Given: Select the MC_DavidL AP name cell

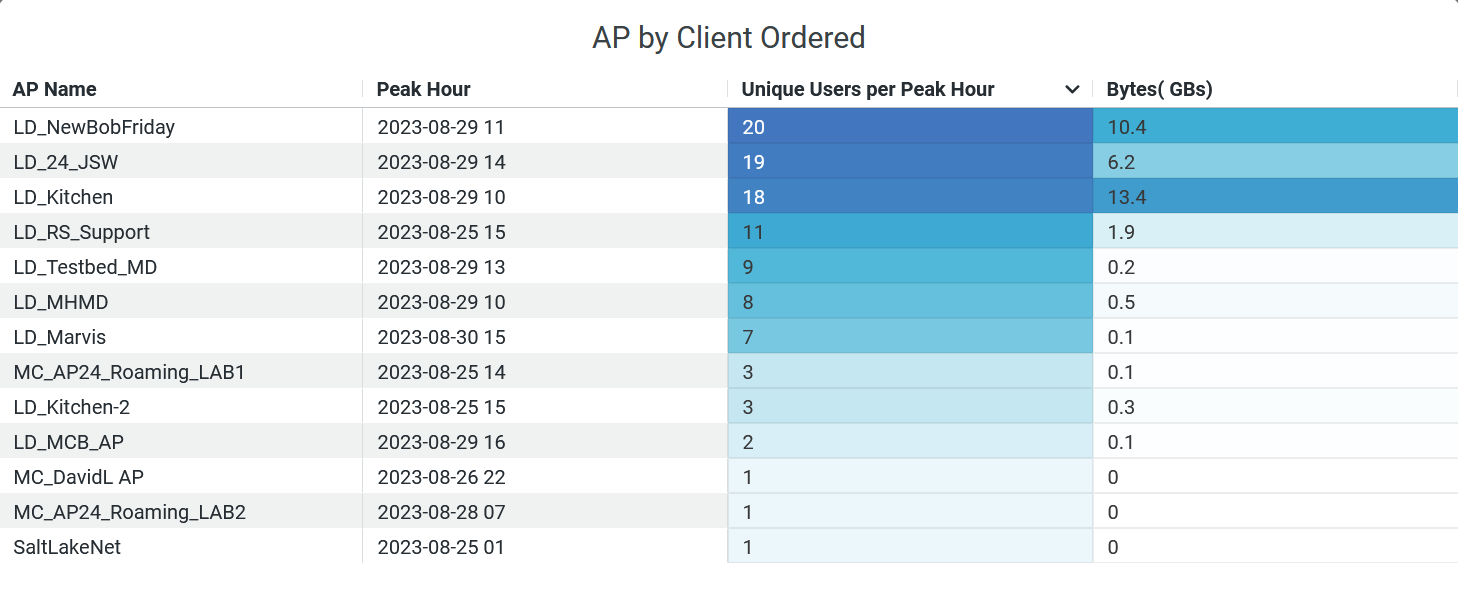Looking at the screenshot, I should 79,477.
